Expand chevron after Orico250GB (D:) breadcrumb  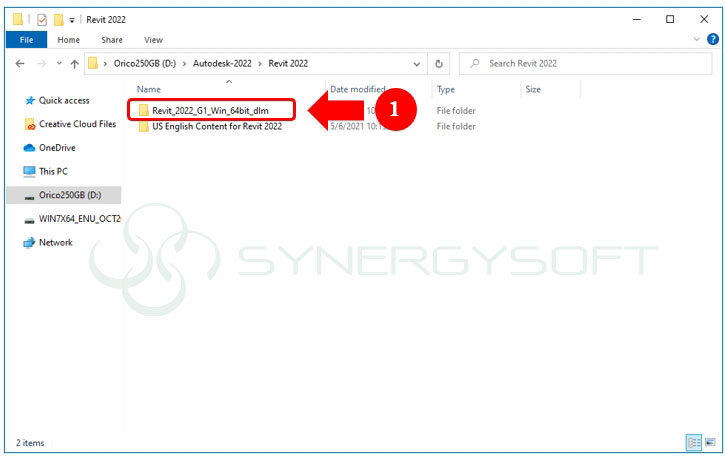[184, 64]
